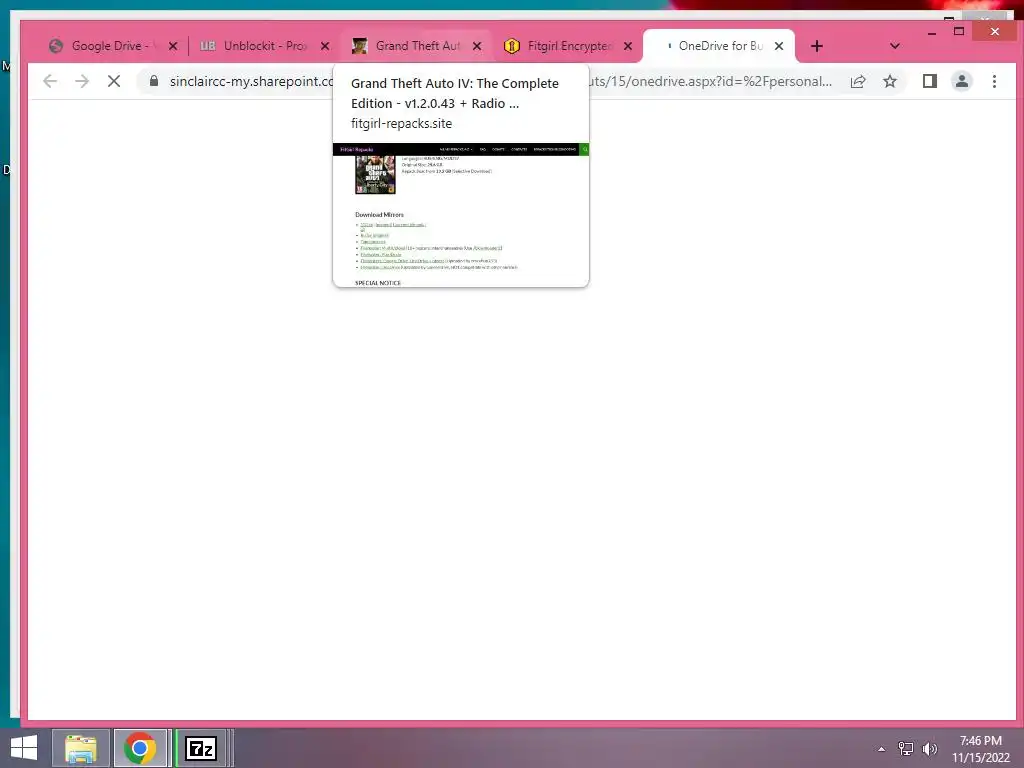Open Windows Start menu

(x=24, y=748)
